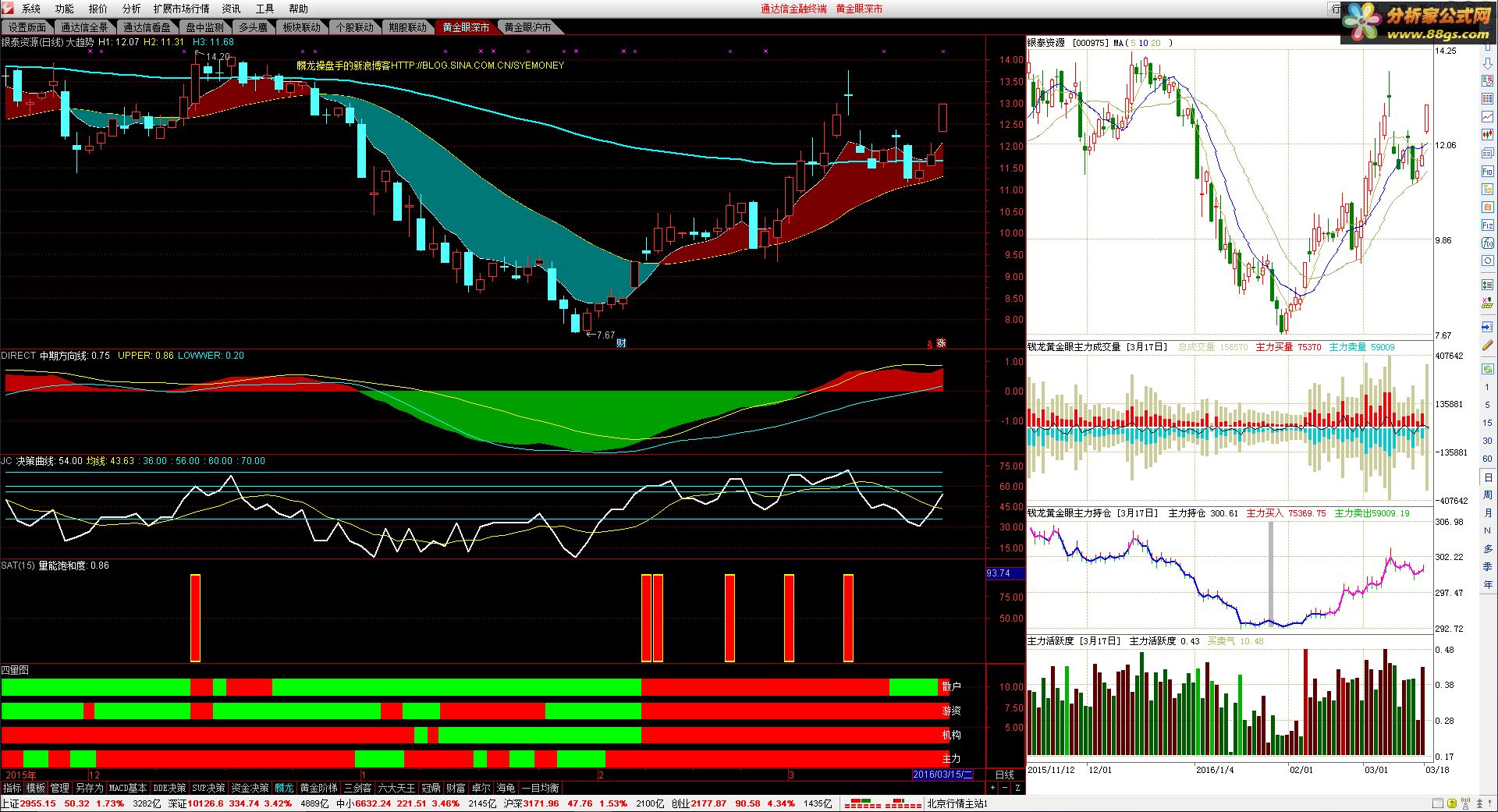Click the 通达信金融终端 title link
Image resolution: width=1498 pixels, height=812 pixels.
(x=794, y=9)
